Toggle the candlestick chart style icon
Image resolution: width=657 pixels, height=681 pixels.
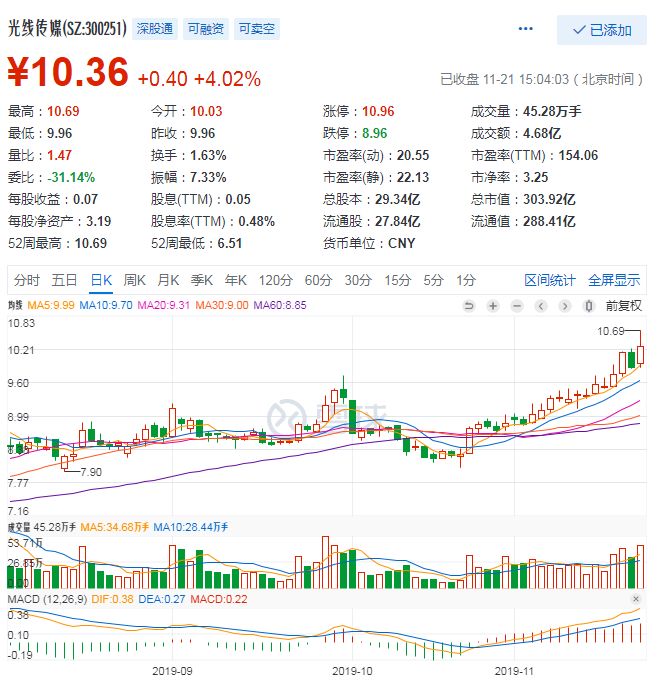click(589, 306)
